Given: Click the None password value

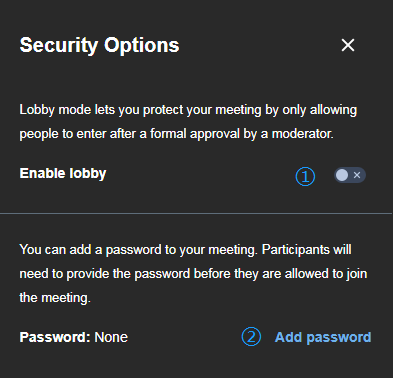Looking at the screenshot, I should click(111, 337).
